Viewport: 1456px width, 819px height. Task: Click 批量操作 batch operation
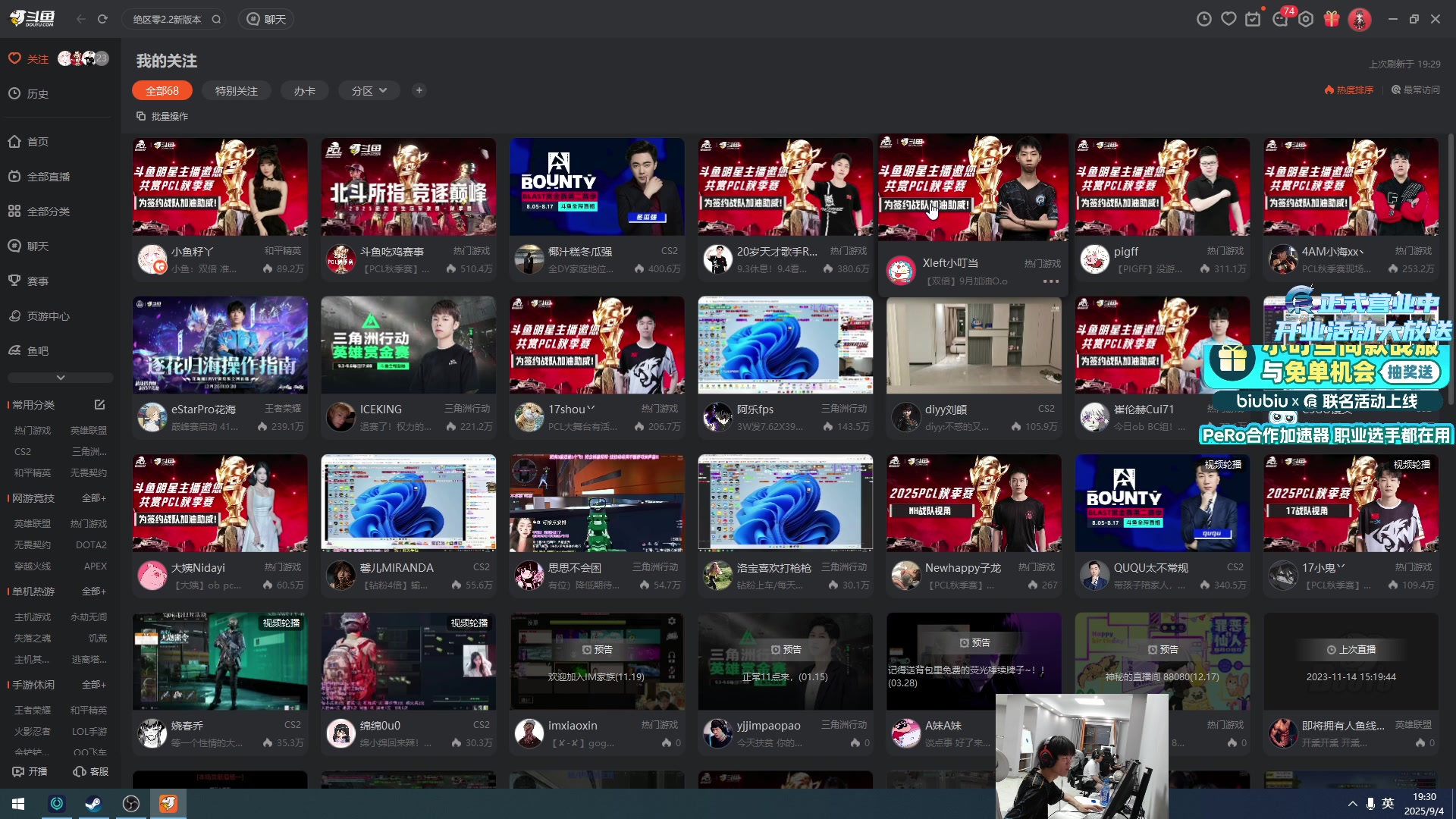tap(162, 116)
